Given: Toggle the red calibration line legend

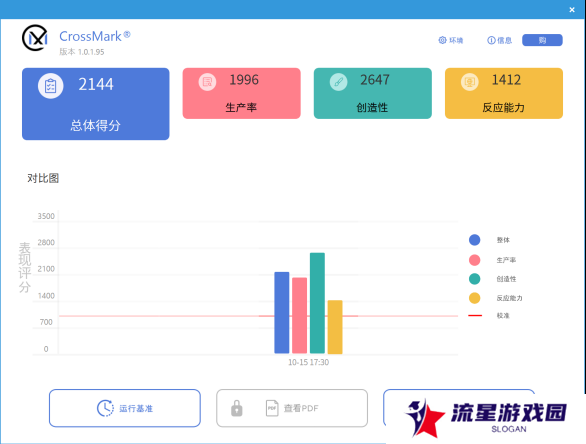Looking at the screenshot, I should [475, 315].
